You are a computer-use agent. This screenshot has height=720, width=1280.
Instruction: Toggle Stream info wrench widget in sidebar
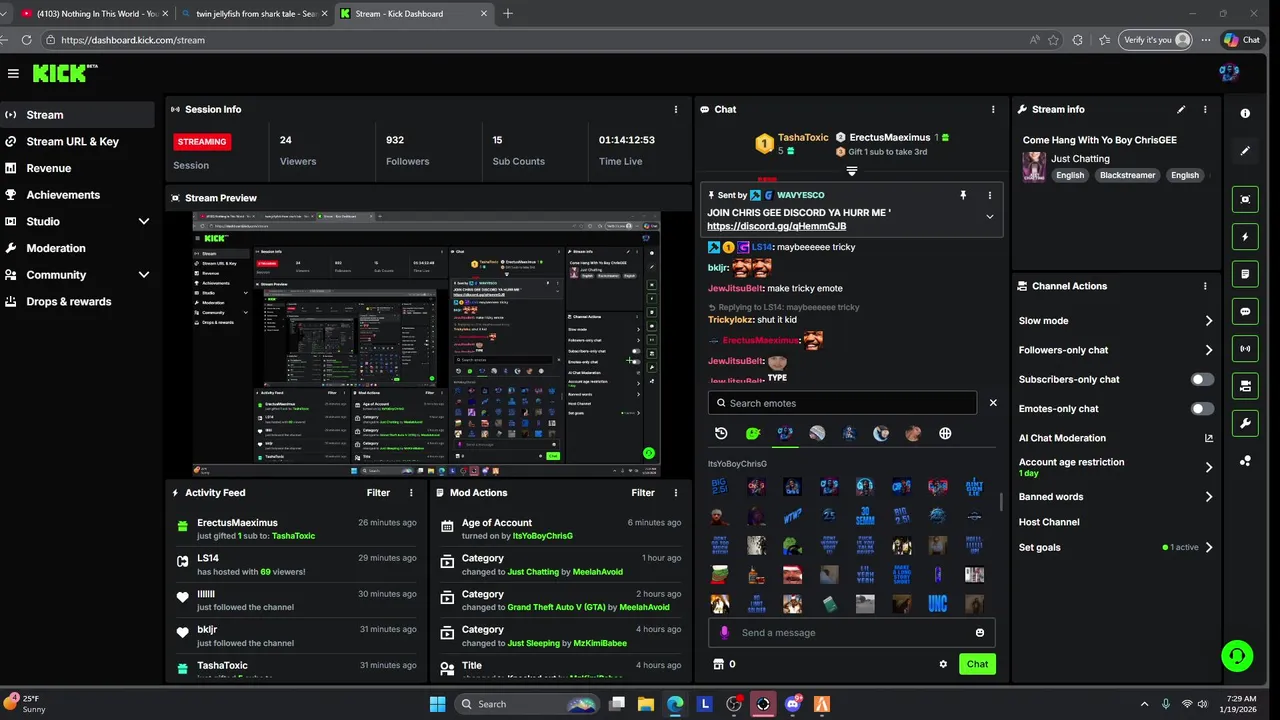pos(1245,423)
